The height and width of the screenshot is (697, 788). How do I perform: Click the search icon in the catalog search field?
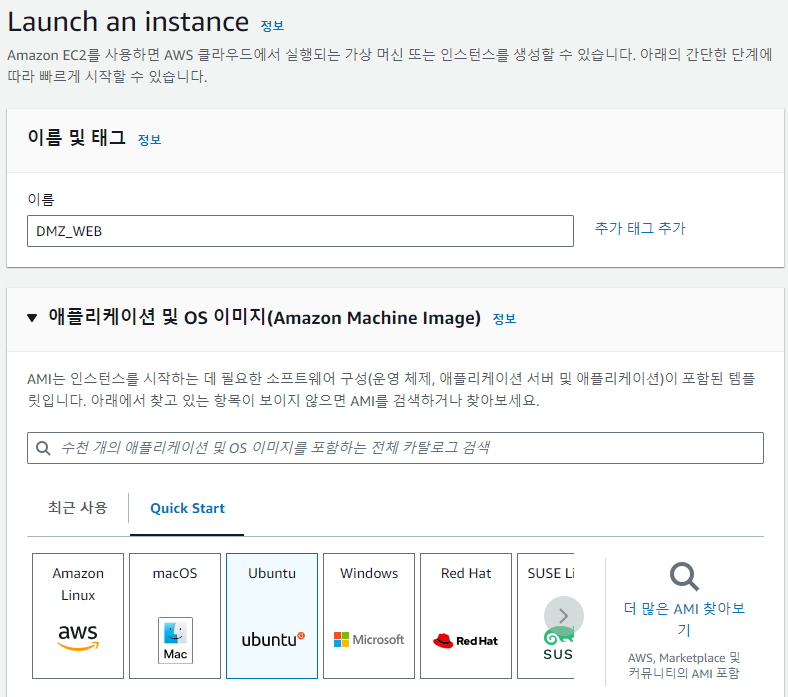point(43,448)
